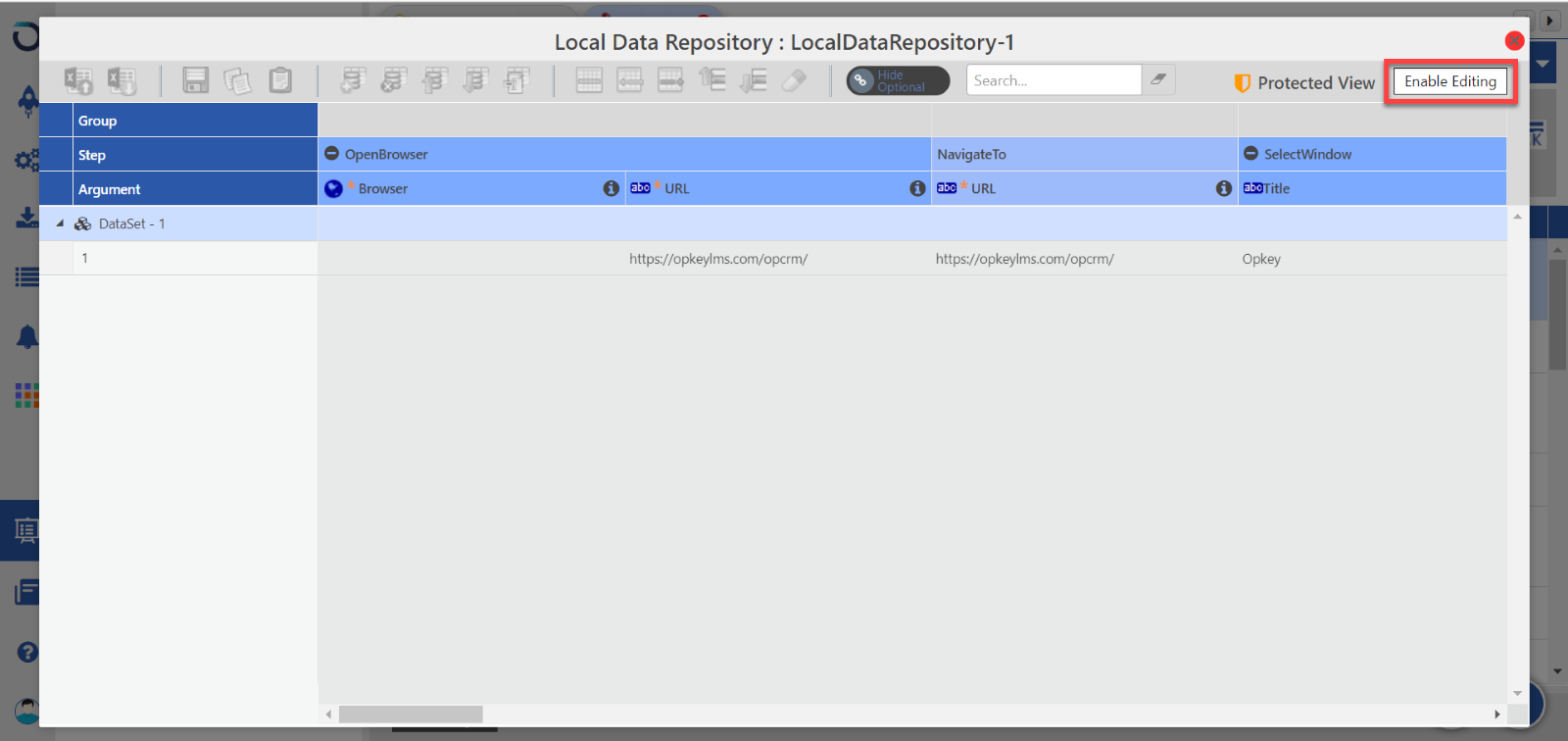Open the gears settings icon in sidebar
1568x741 pixels.
pyautogui.click(x=27, y=159)
